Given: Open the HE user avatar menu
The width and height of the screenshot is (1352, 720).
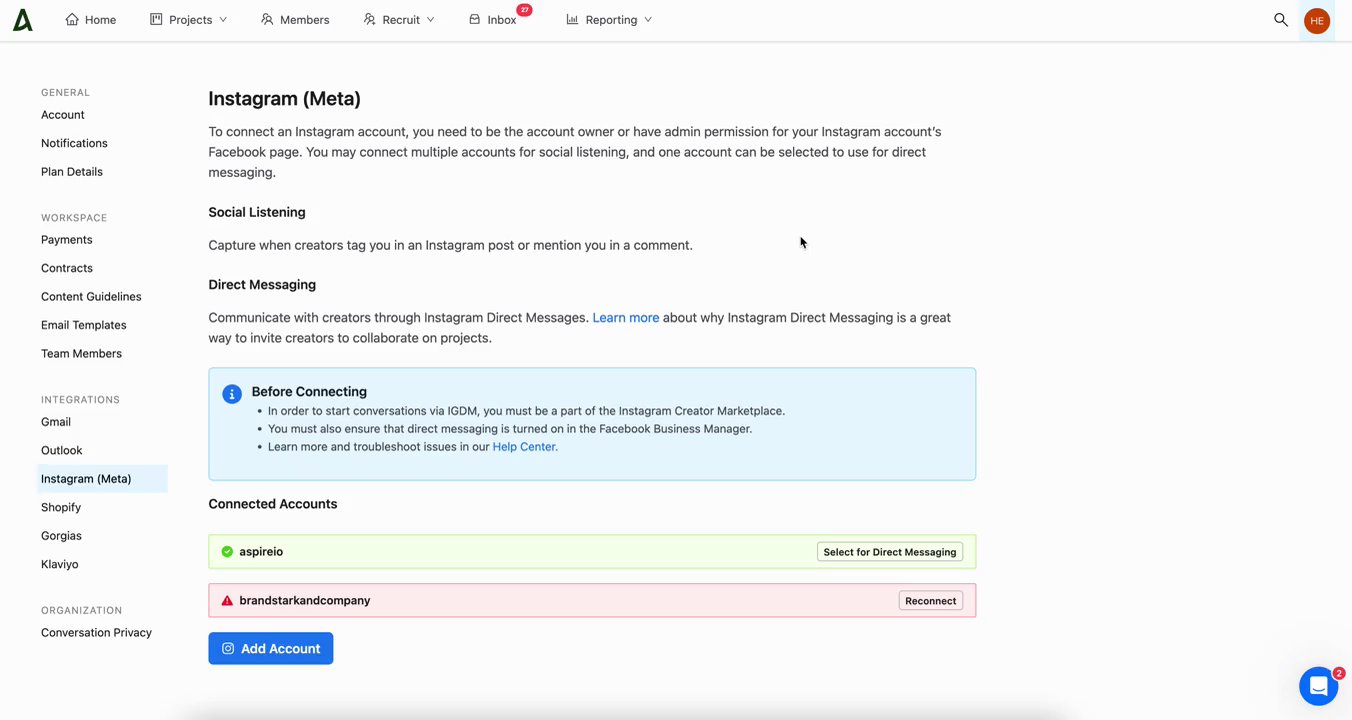Looking at the screenshot, I should pos(1316,21).
